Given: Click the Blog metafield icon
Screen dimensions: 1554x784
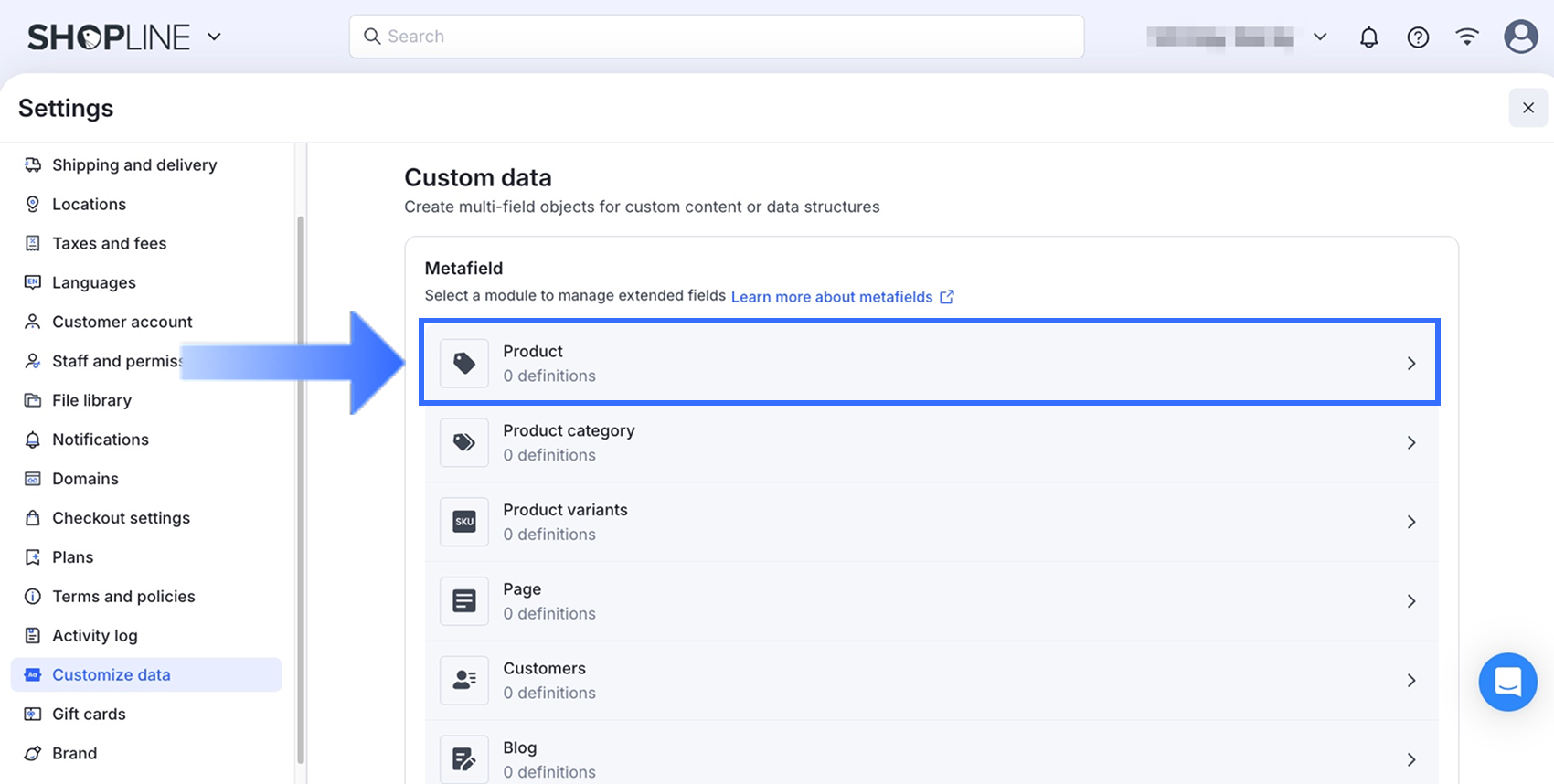Looking at the screenshot, I should (x=464, y=759).
